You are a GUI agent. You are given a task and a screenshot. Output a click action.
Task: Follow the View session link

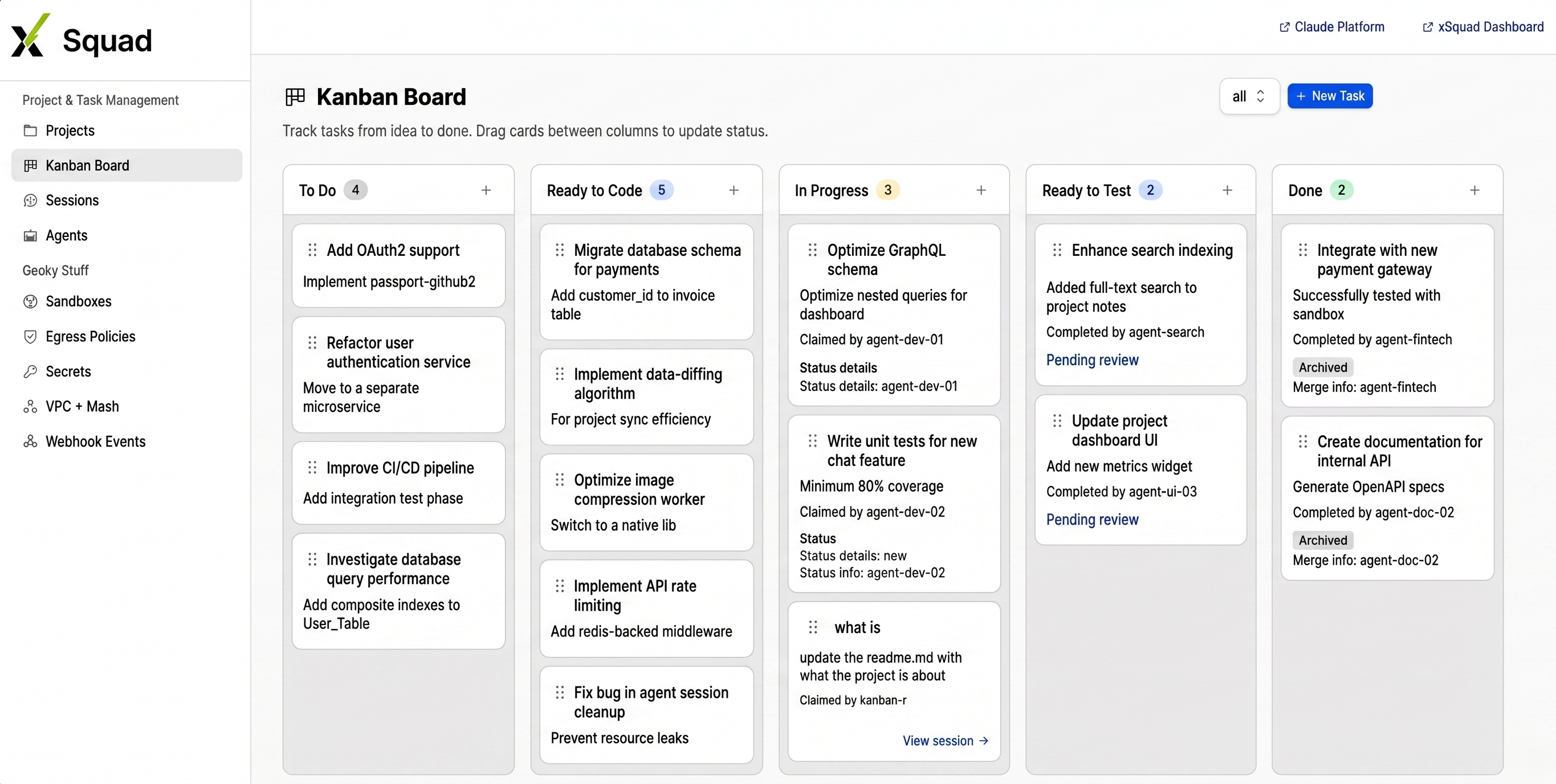click(x=946, y=741)
